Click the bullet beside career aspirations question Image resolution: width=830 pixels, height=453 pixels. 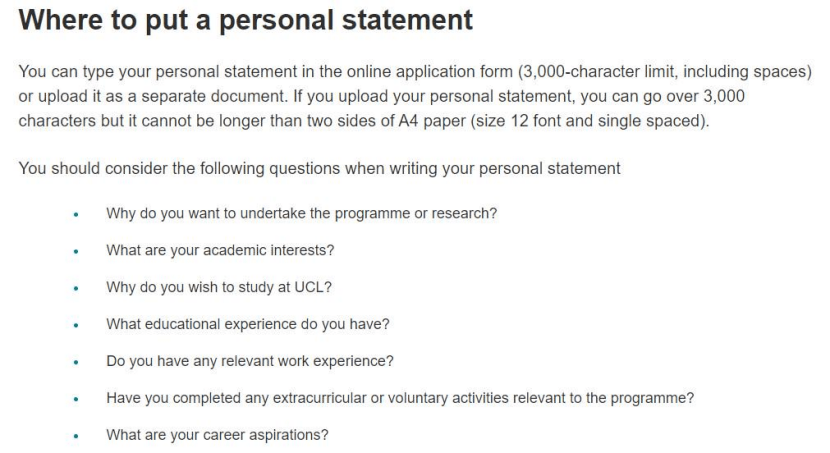76,437
